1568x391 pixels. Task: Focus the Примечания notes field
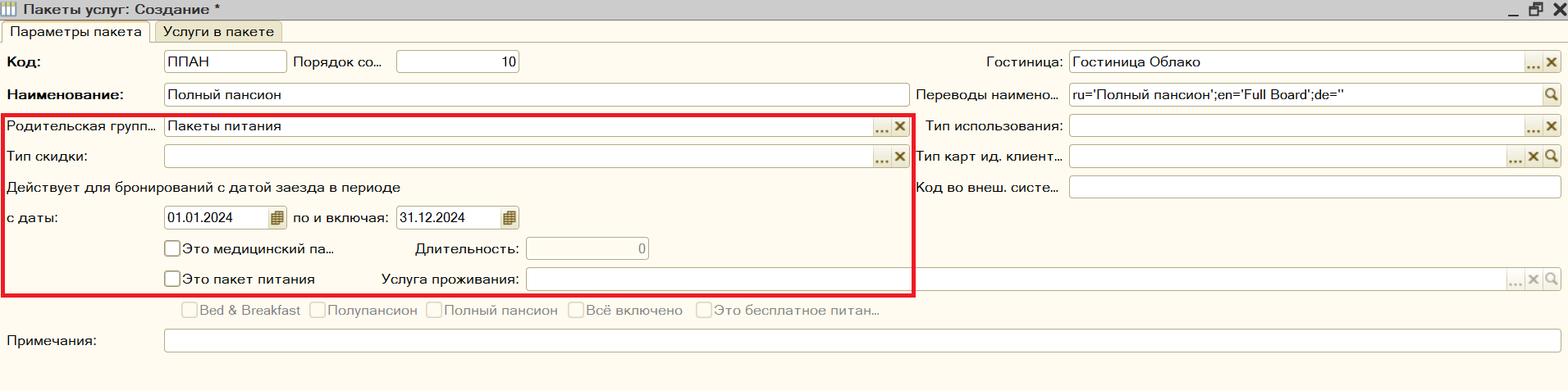point(862,341)
